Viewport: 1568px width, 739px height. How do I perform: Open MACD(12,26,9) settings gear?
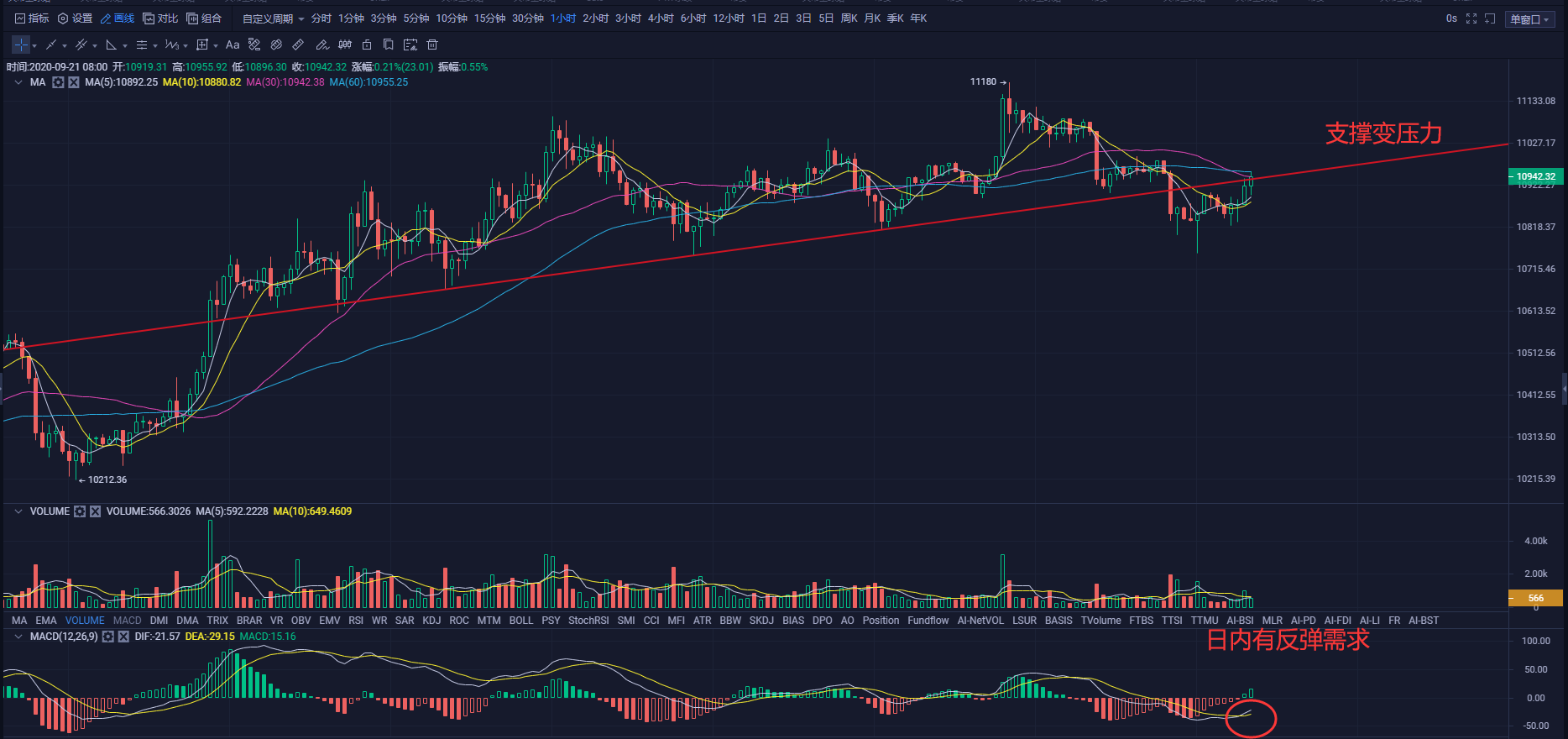(x=108, y=637)
